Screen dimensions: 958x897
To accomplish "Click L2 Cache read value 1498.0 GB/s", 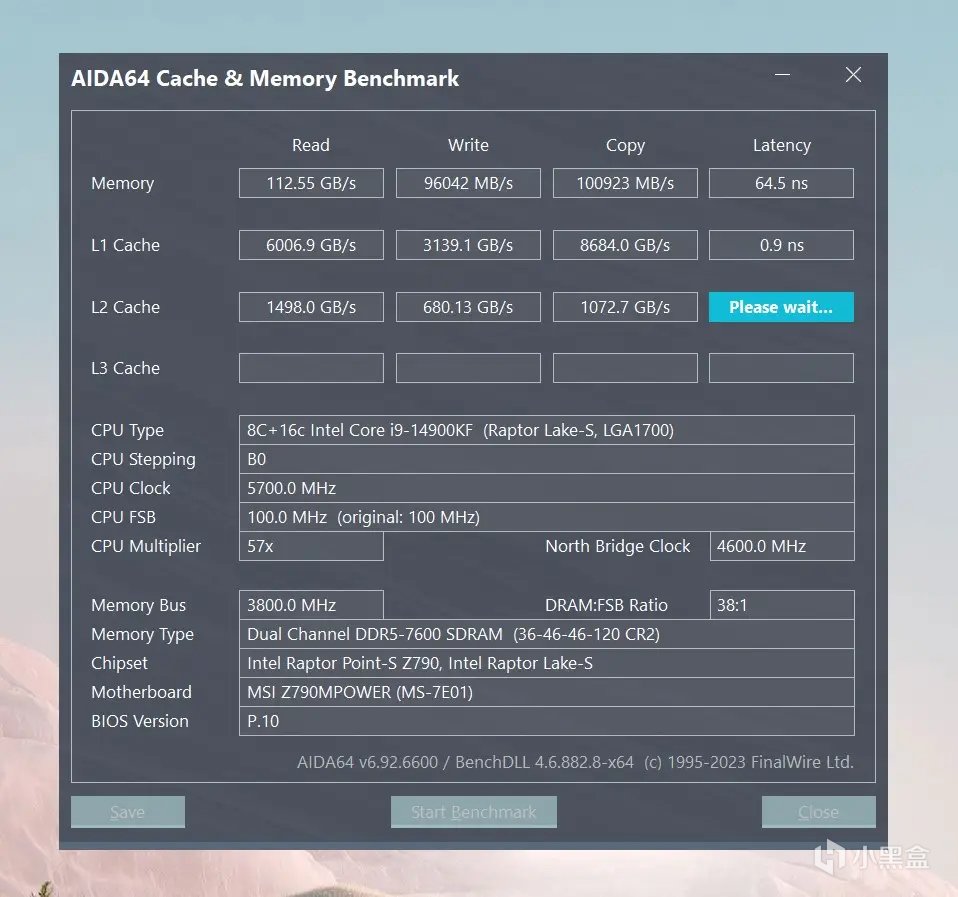I will [311, 307].
